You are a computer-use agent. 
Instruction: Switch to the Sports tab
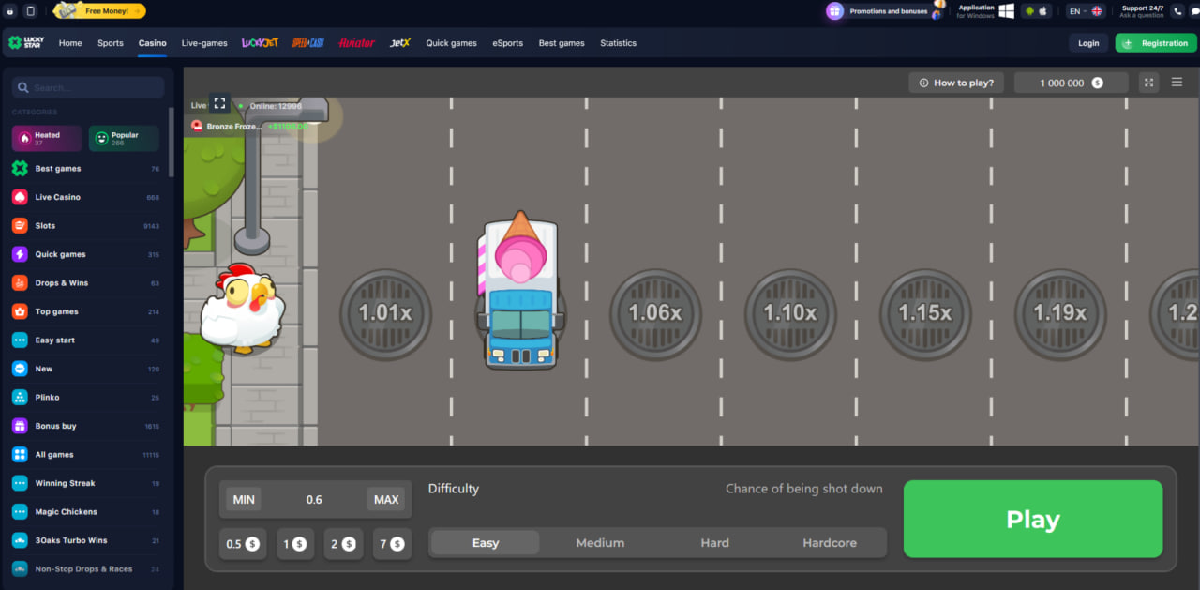(110, 43)
